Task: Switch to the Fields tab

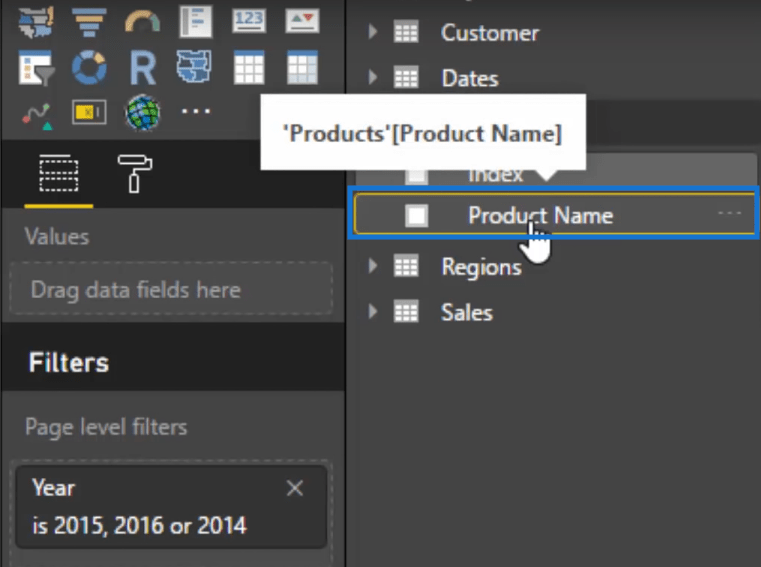Action: coord(59,174)
